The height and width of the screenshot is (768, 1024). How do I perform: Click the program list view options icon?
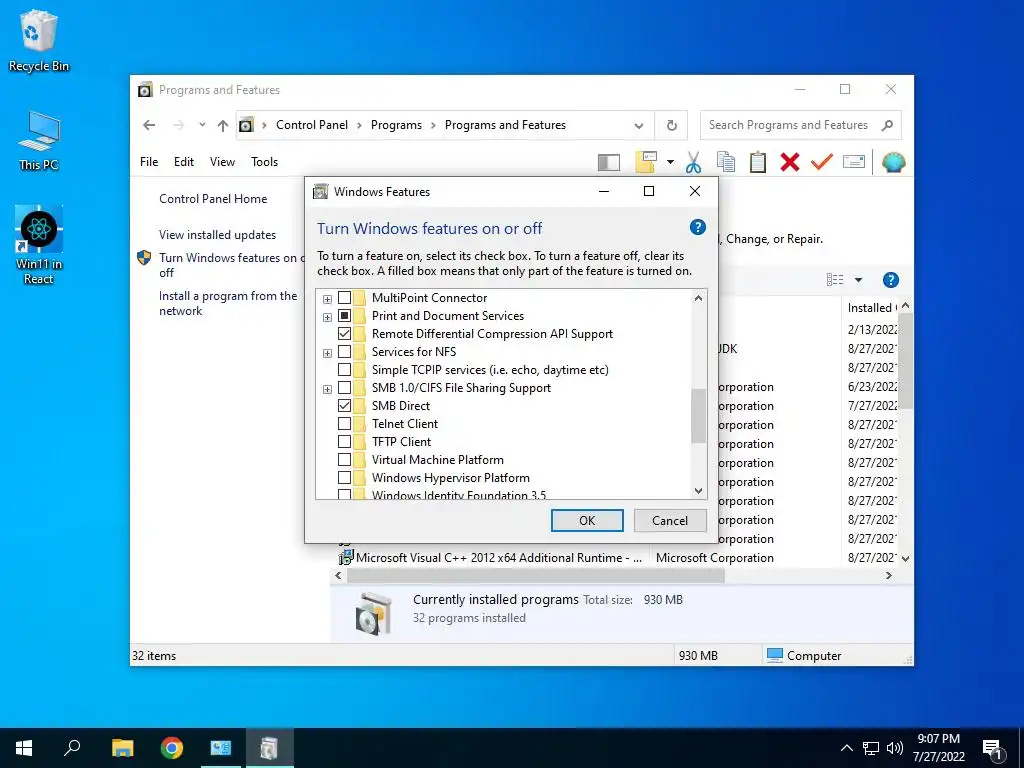point(835,280)
